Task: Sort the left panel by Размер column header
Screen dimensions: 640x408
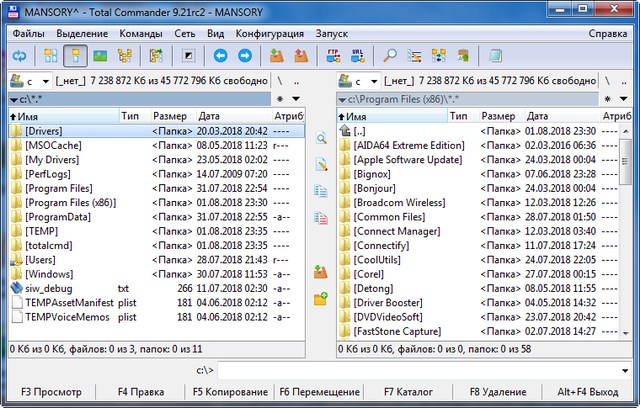Action: (172, 116)
